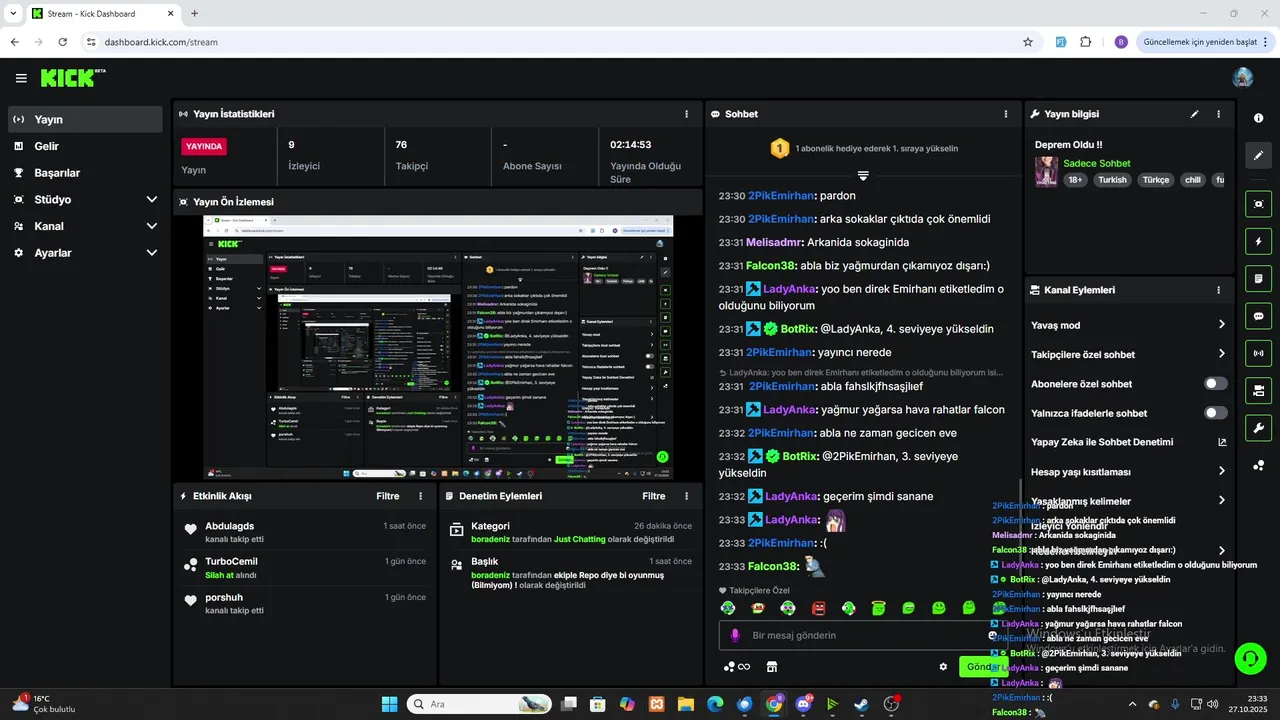Select Başarılar in the left sidebar
The width and height of the screenshot is (1280, 720).
[x=85, y=172]
